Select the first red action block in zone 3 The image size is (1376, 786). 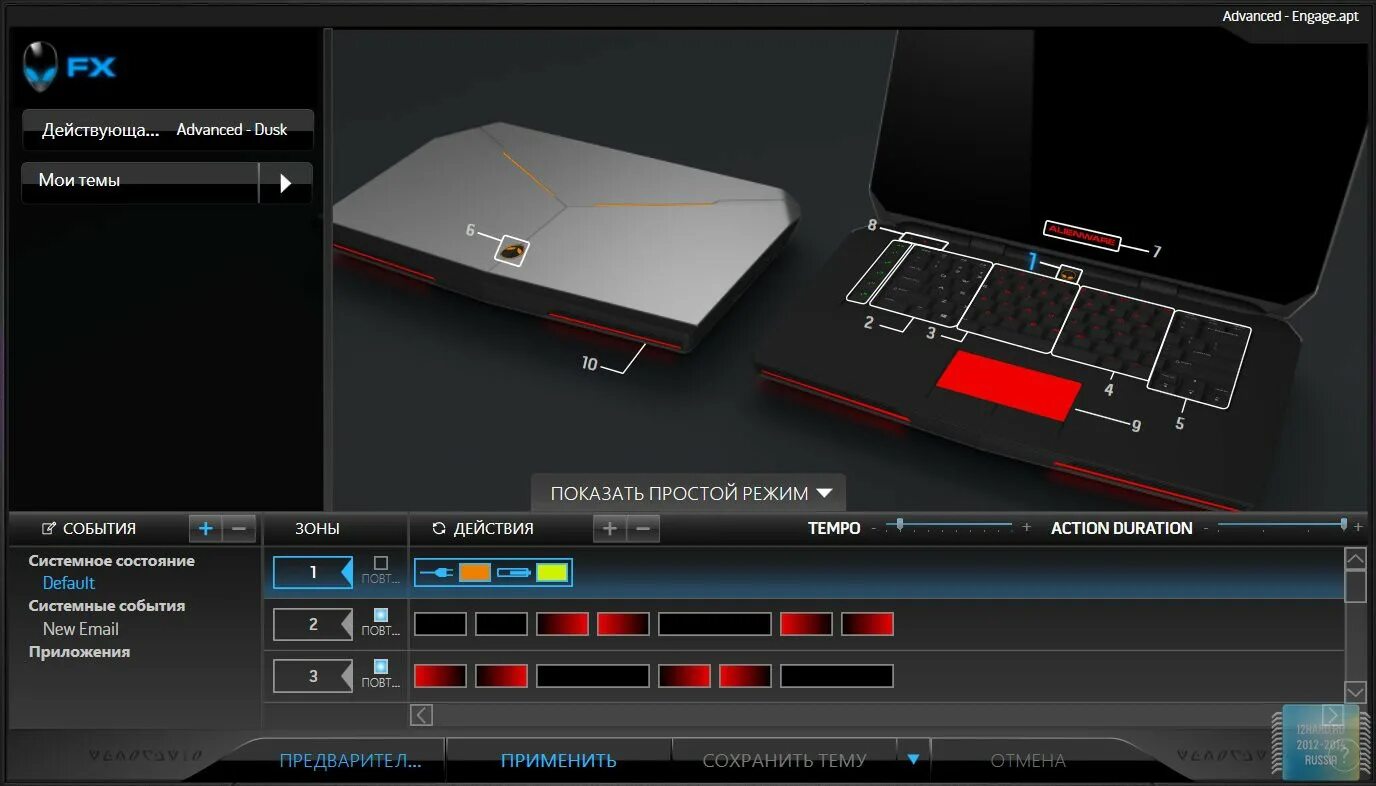point(441,676)
